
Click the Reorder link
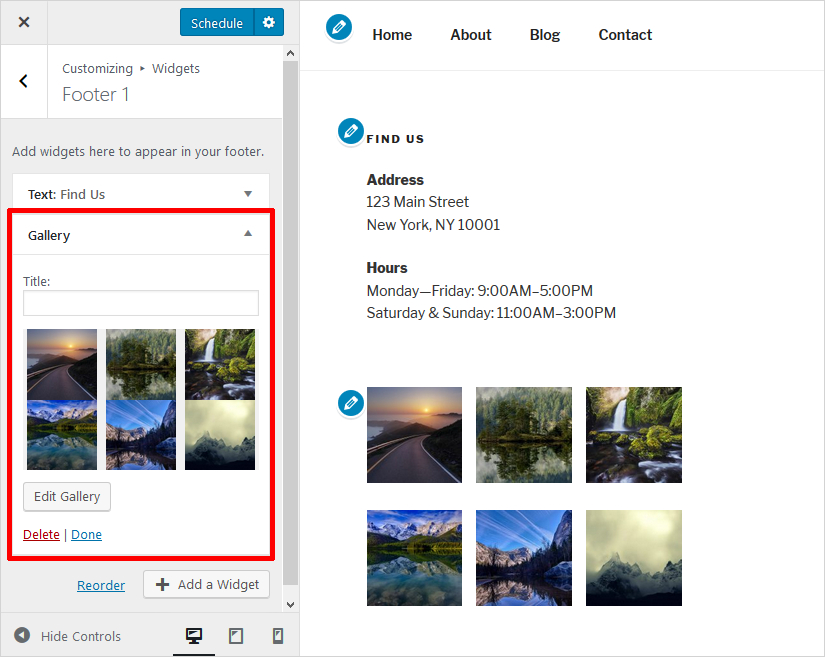coord(101,585)
